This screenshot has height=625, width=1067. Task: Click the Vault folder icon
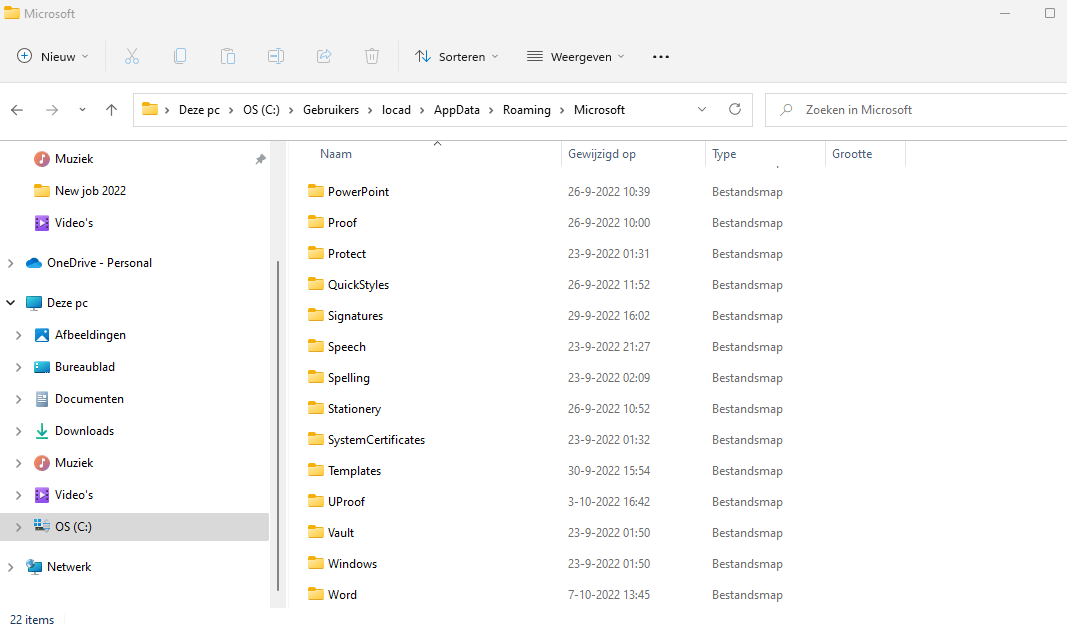316,532
